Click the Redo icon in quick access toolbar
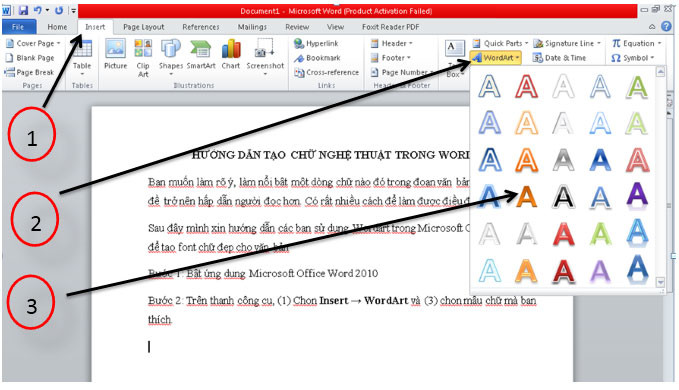This screenshot has height=390, width=679. [x=59, y=10]
